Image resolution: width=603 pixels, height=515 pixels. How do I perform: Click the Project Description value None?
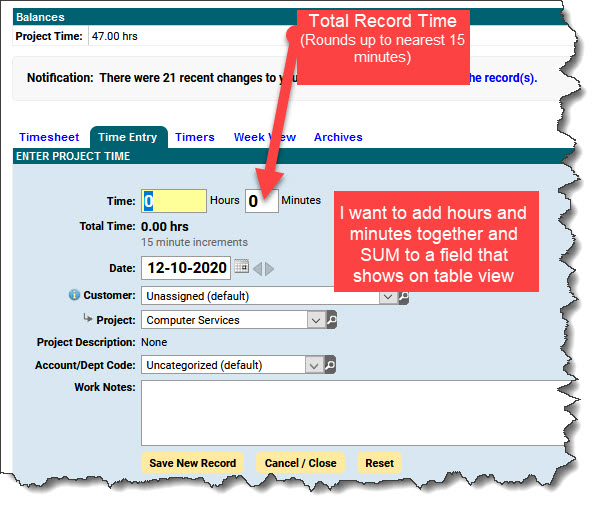[154, 342]
